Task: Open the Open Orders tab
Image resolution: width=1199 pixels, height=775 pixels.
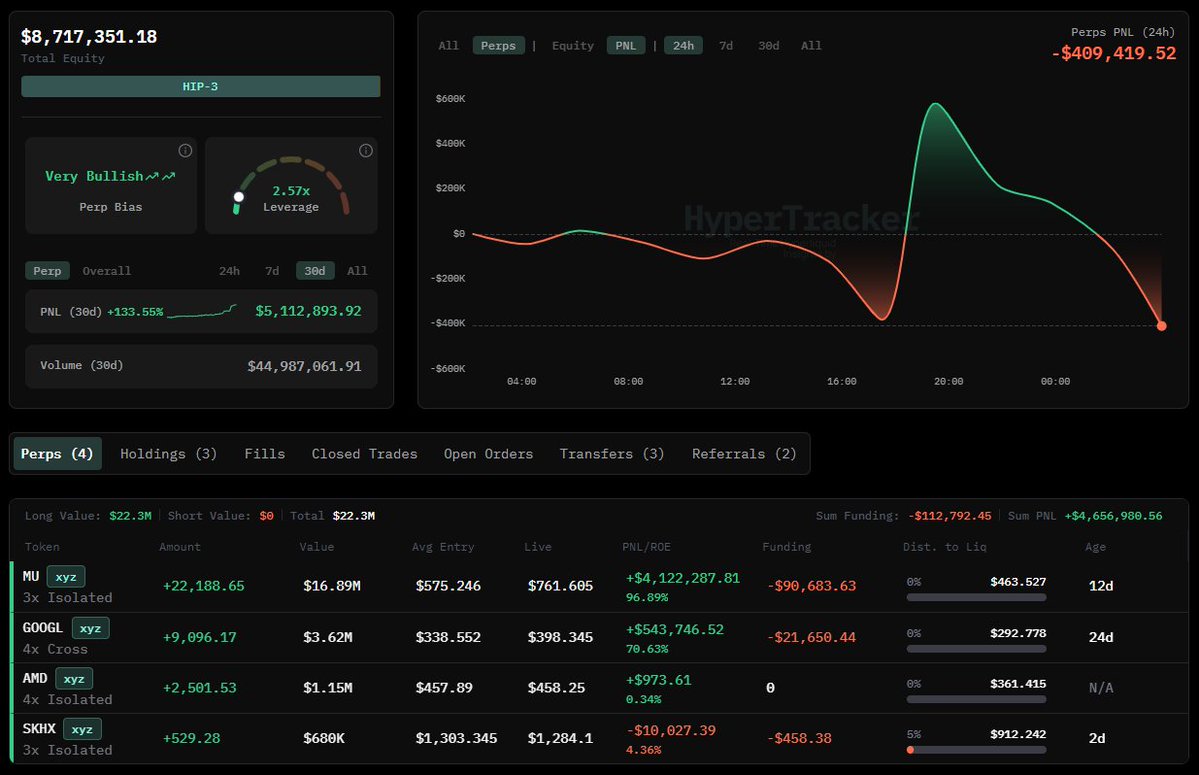Action: (489, 454)
